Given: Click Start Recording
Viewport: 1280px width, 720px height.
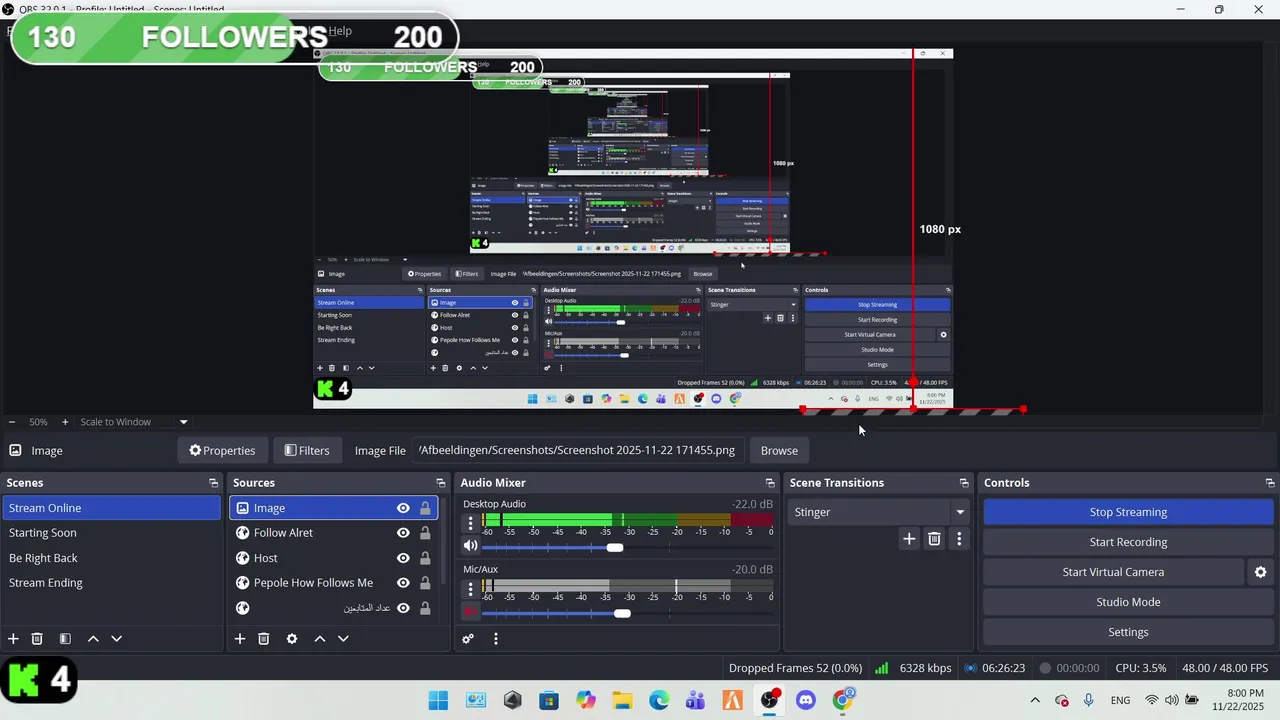Looking at the screenshot, I should [1128, 542].
